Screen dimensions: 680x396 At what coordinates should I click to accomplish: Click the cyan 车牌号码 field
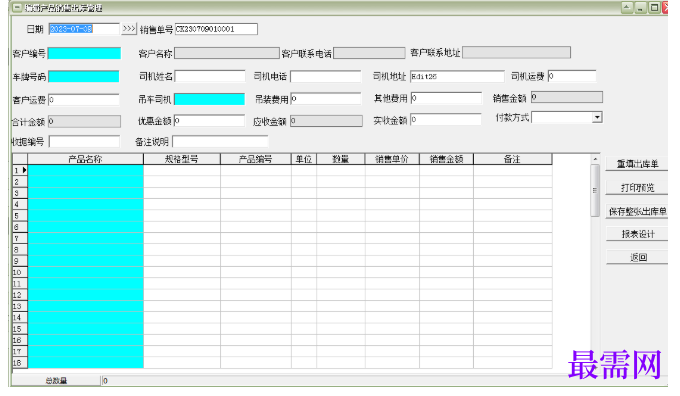pos(83,76)
